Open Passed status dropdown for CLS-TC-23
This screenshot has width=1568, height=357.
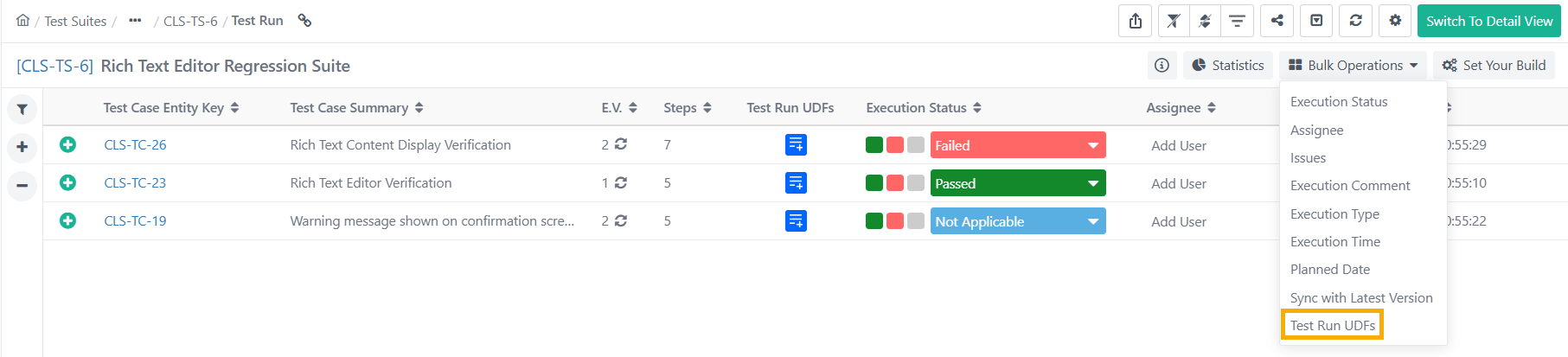(1018, 183)
